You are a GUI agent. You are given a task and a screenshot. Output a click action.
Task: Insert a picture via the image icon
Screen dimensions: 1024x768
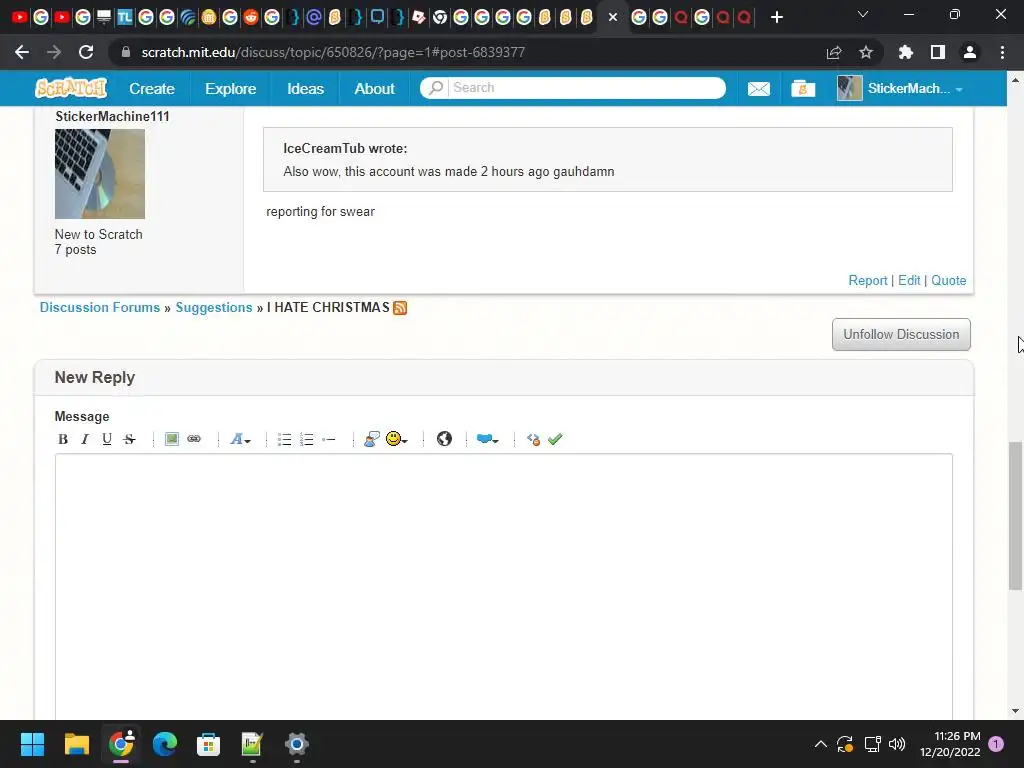click(x=172, y=439)
